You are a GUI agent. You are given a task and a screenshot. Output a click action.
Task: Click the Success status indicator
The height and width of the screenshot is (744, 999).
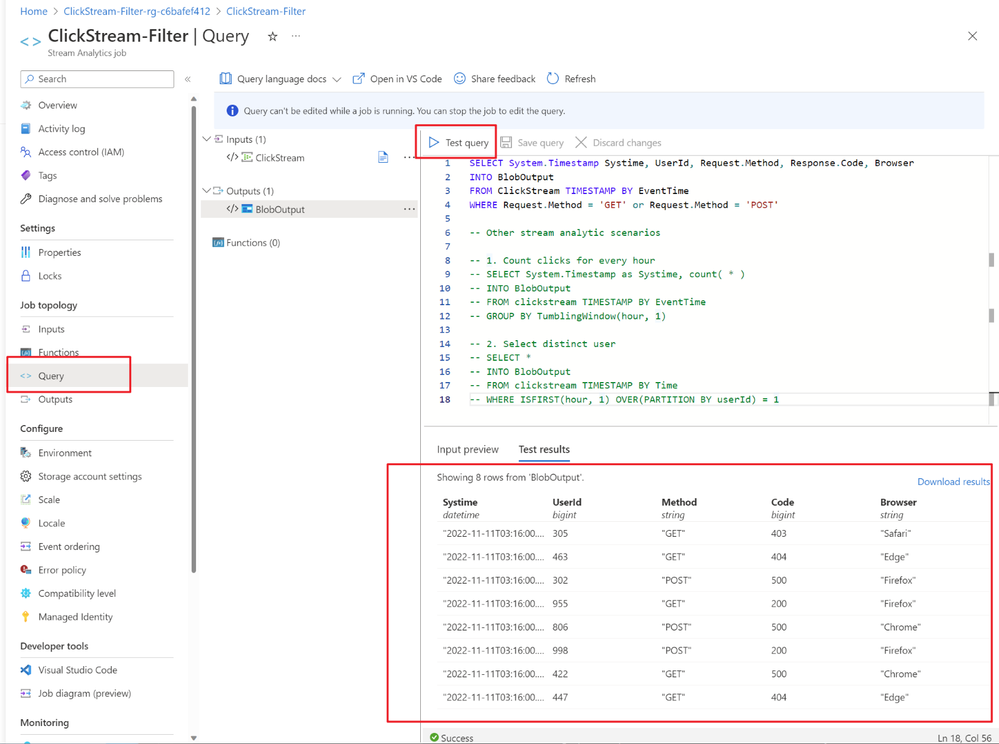click(452, 738)
